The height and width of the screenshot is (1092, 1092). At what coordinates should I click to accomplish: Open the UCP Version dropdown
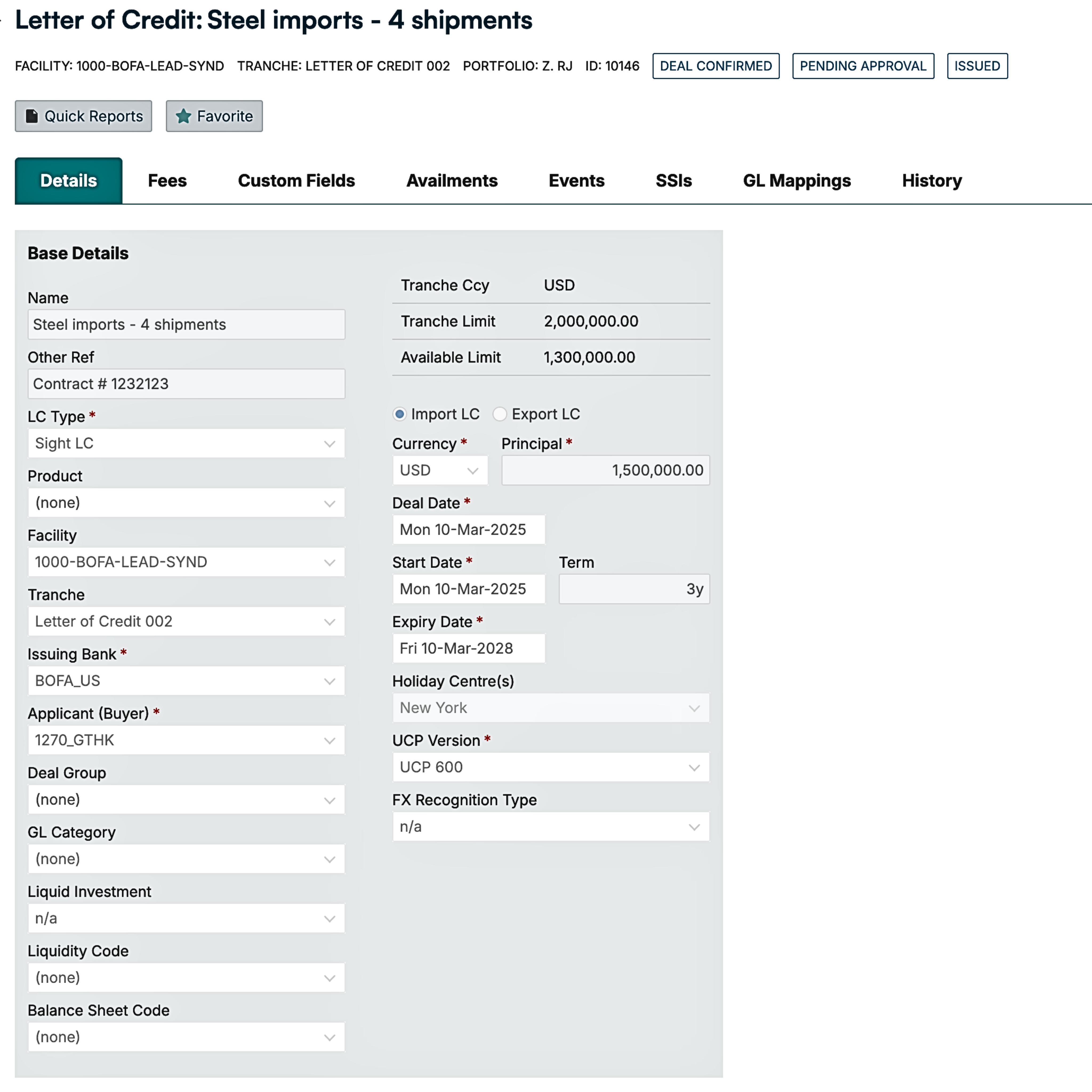[x=551, y=767]
